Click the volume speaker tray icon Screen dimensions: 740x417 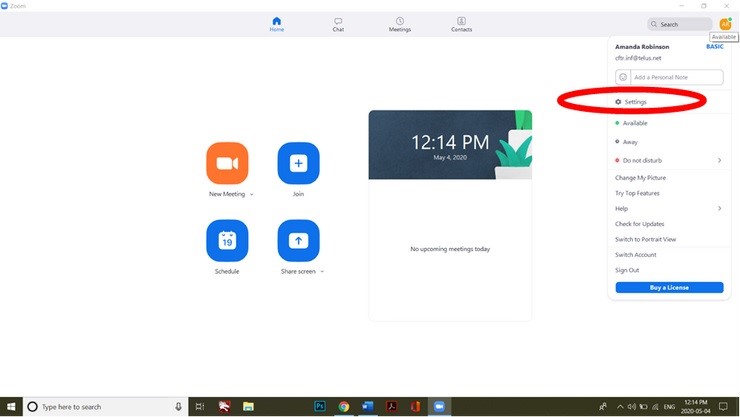point(631,407)
